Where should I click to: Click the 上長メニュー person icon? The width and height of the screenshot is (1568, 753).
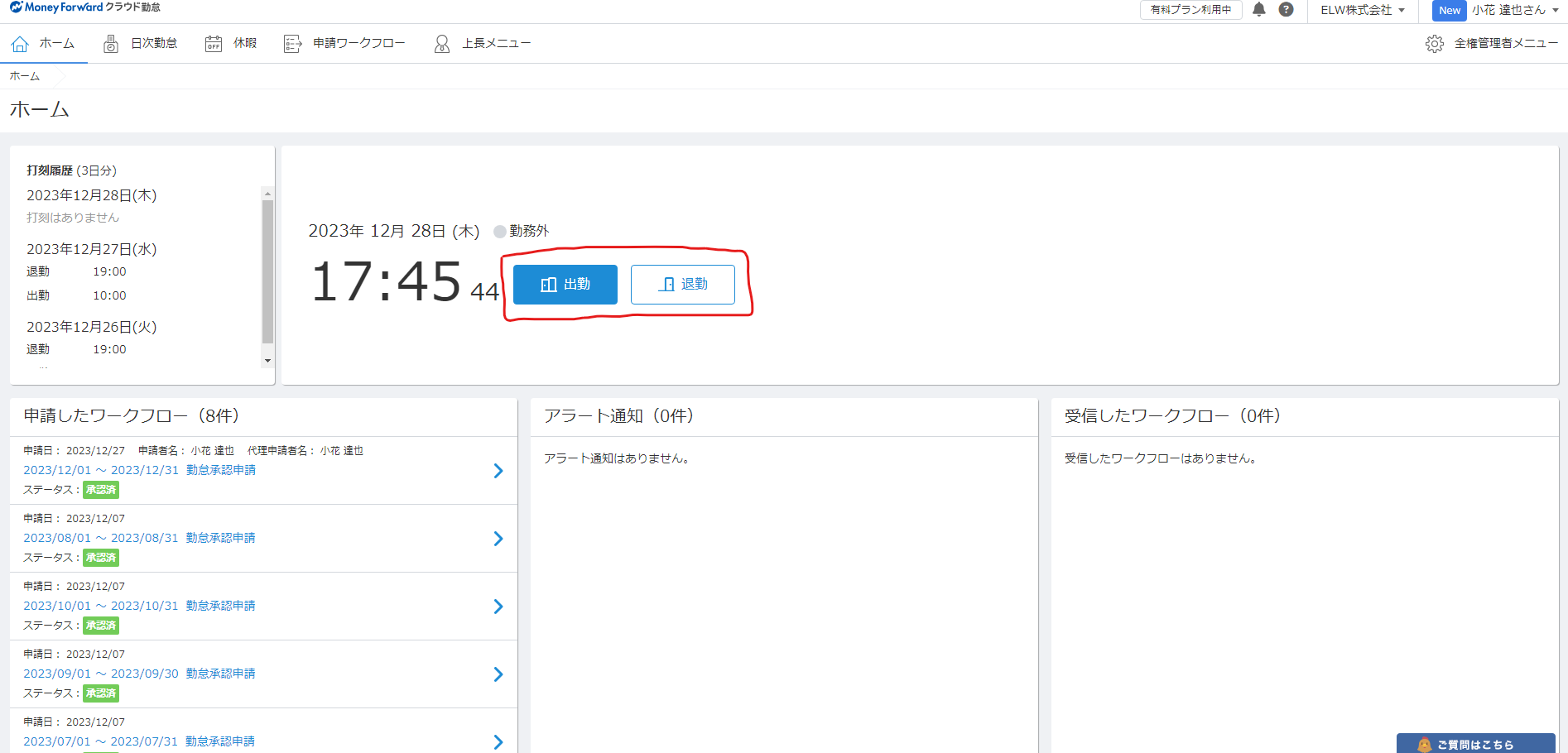(x=442, y=43)
